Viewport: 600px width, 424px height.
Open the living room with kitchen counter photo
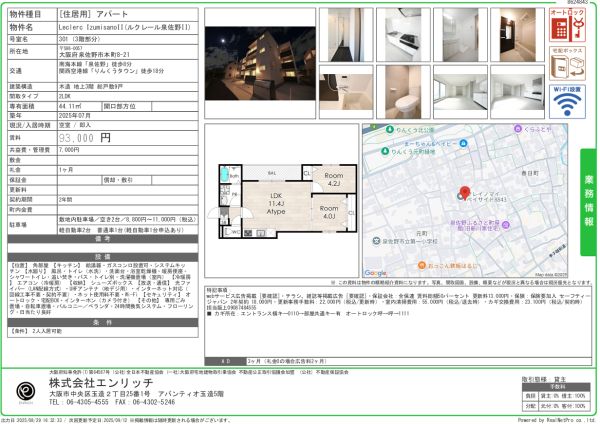(x=517, y=92)
